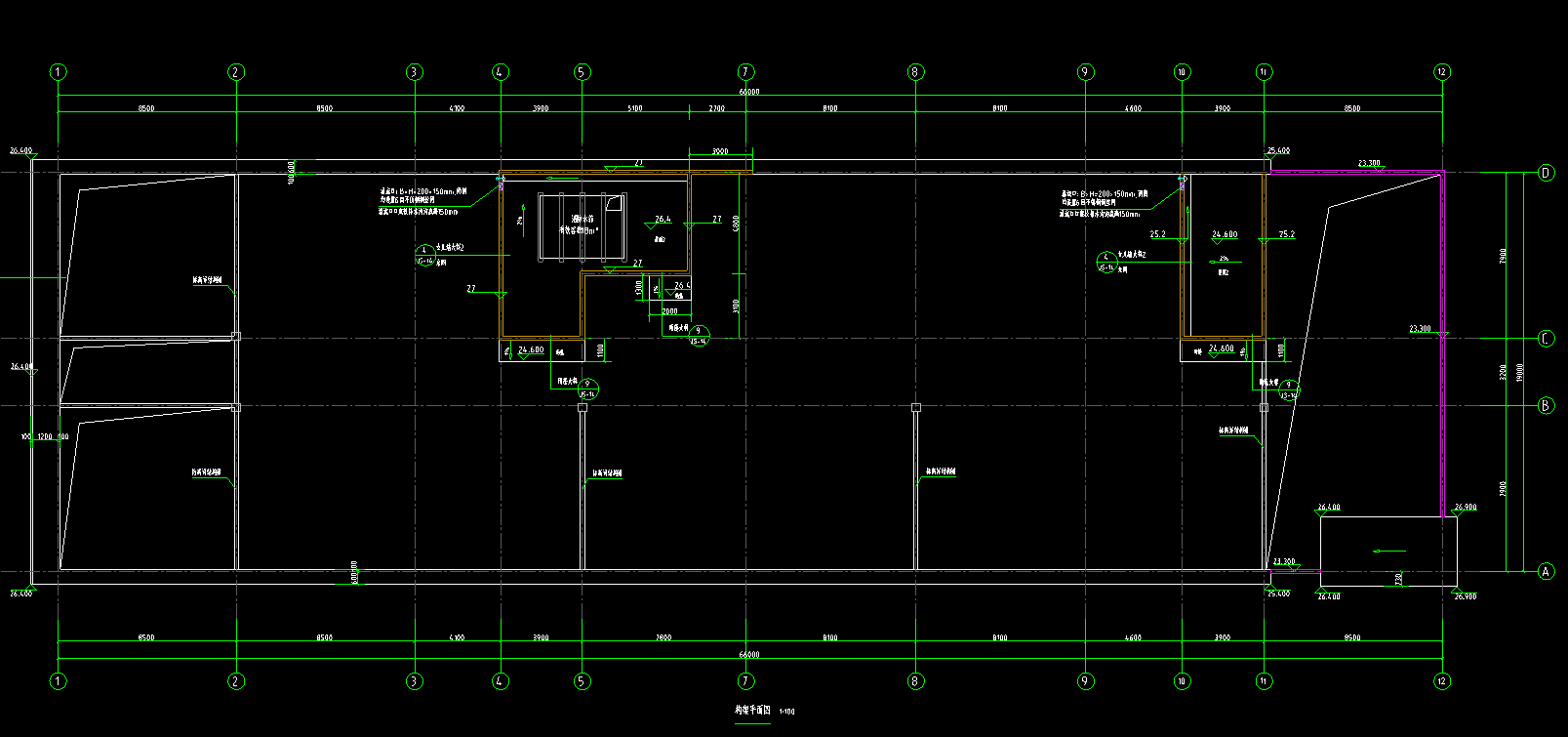Click the drawing title 构架平面图

coord(752,711)
